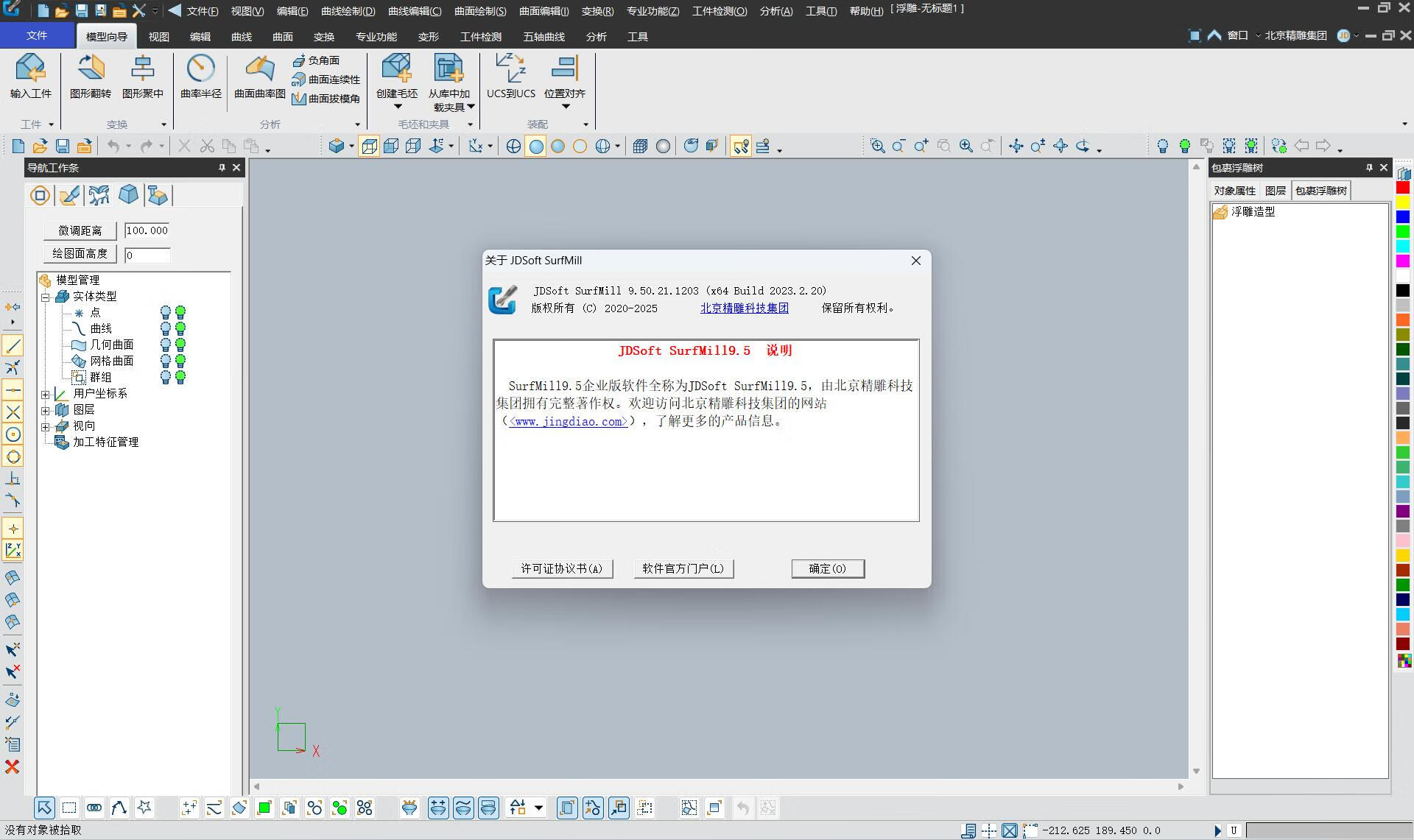Click the cut scissors icon
Image resolution: width=1414 pixels, height=840 pixels.
click(x=207, y=147)
